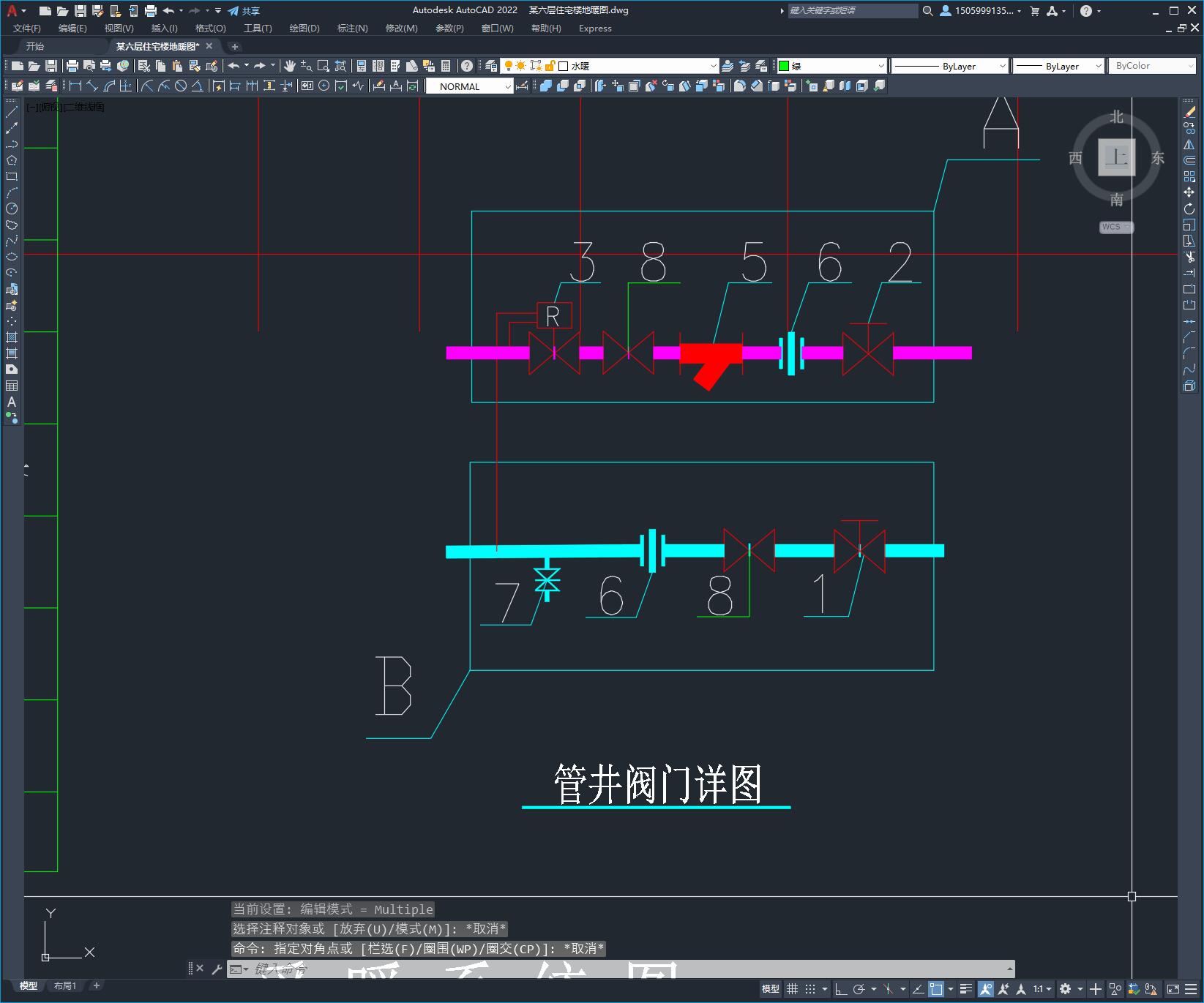
Task: Toggle Polar Tracking in status bar
Action: (859, 989)
